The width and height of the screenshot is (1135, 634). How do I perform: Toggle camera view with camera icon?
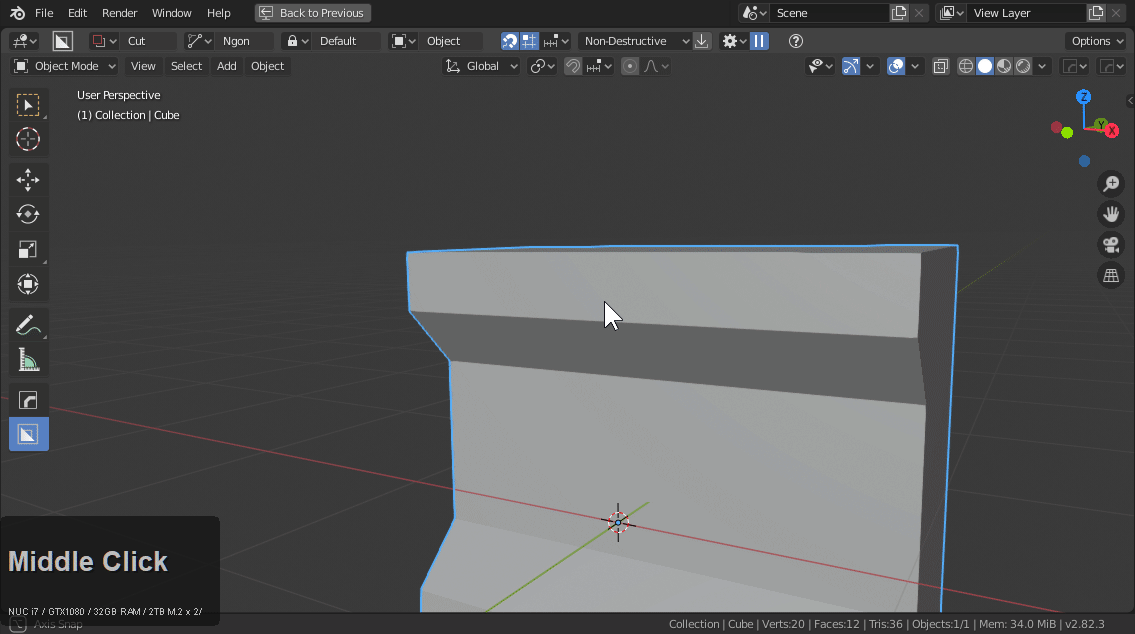pyautogui.click(x=1110, y=245)
